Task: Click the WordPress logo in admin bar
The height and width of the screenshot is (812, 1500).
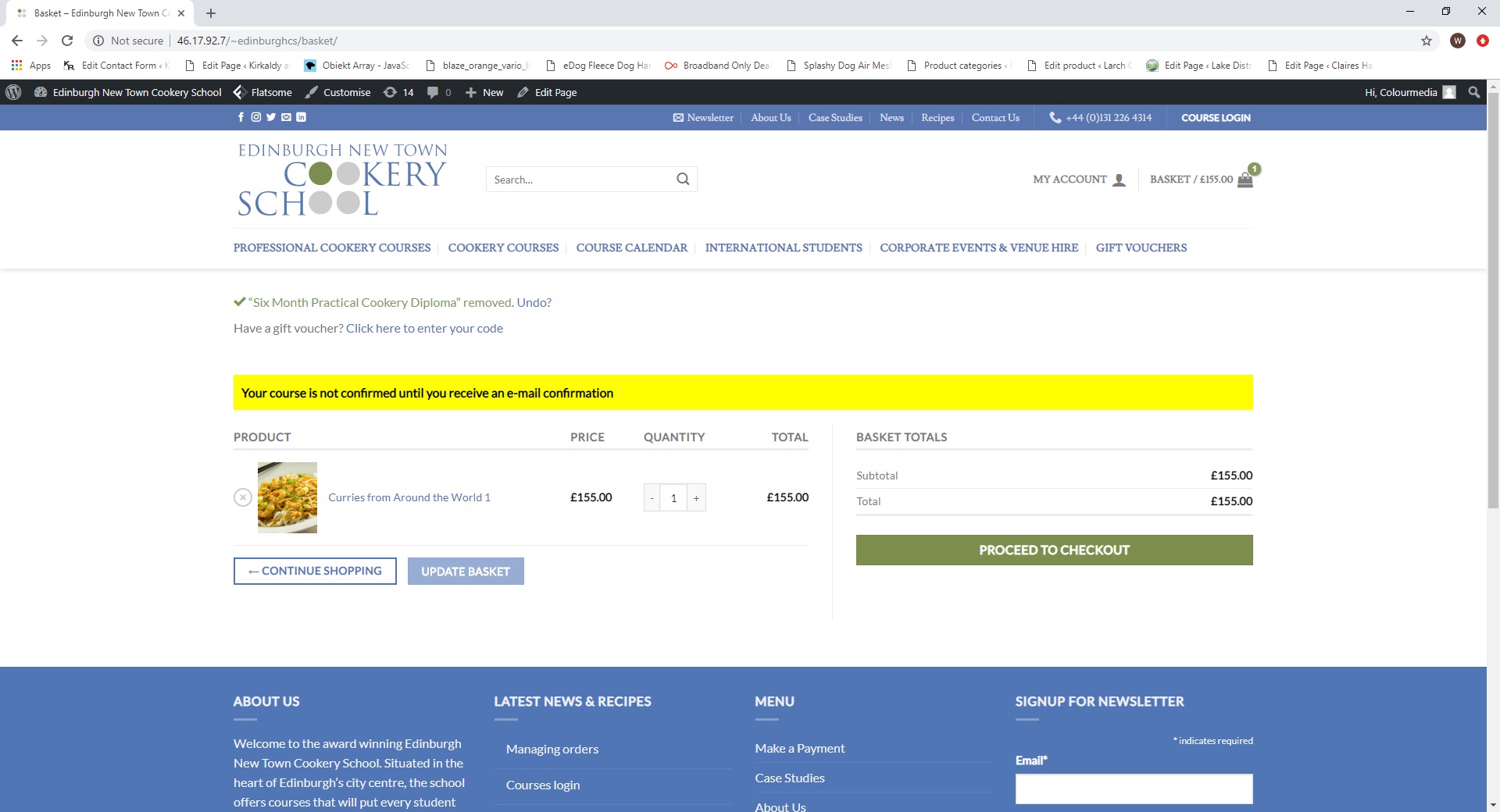Action: tap(13, 92)
